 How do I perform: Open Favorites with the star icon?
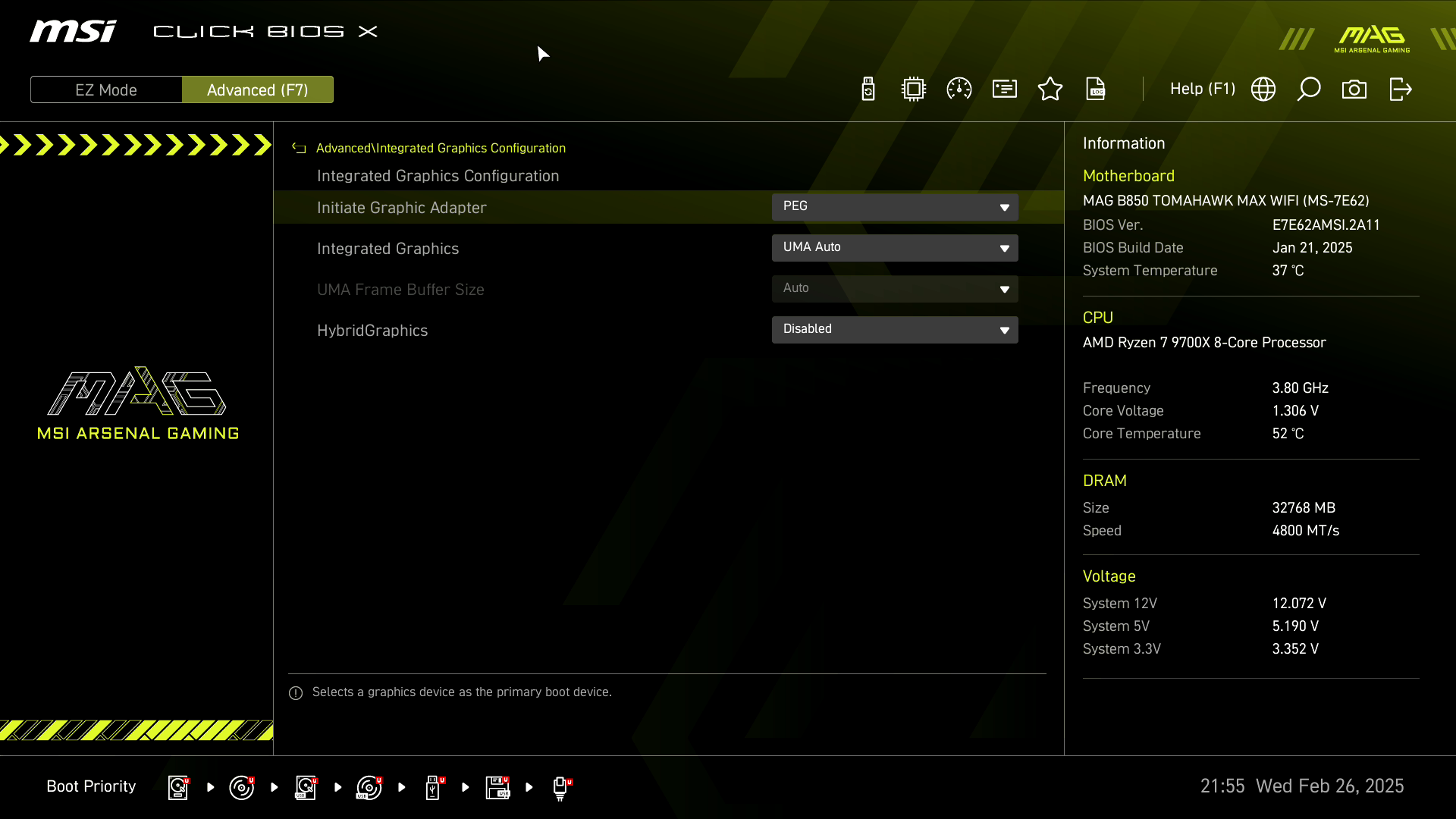tap(1050, 89)
